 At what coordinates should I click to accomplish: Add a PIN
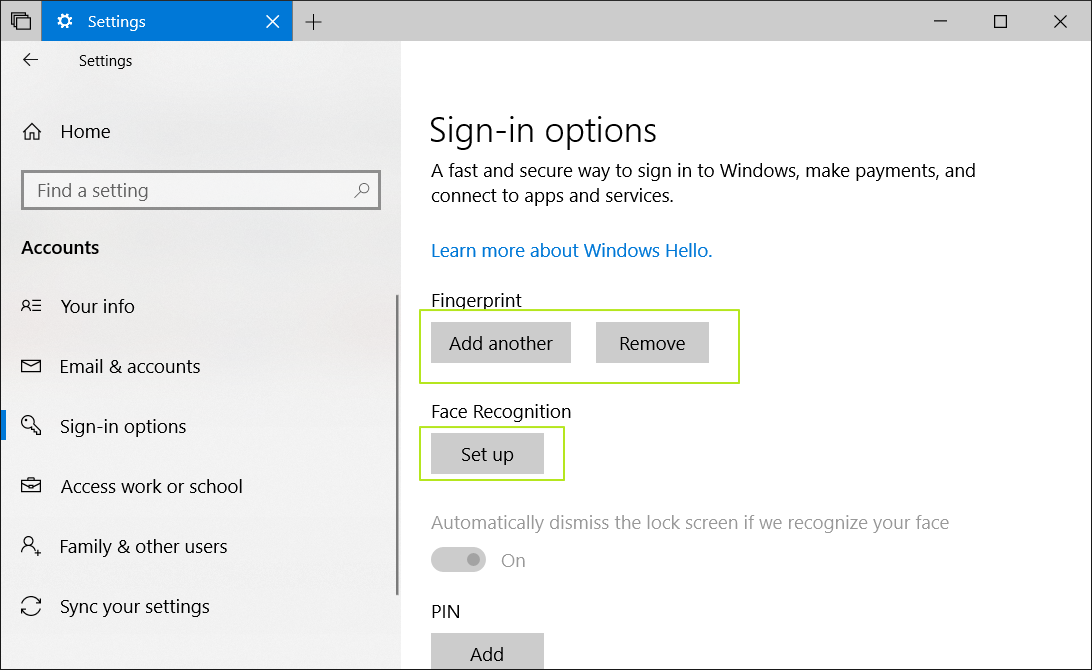pyautogui.click(x=487, y=652)
